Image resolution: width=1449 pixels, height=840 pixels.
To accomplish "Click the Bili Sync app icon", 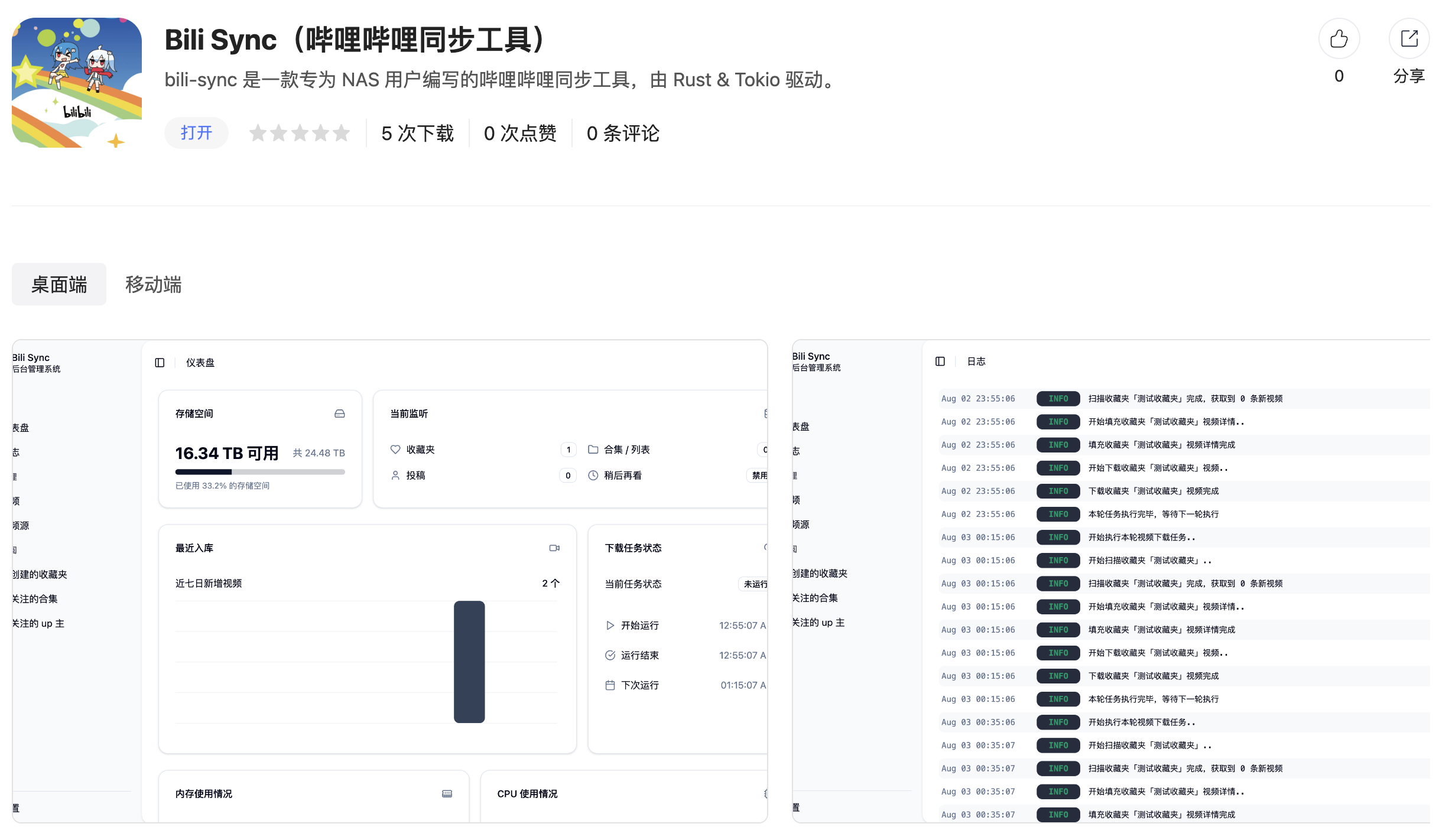I will (77, 83).
